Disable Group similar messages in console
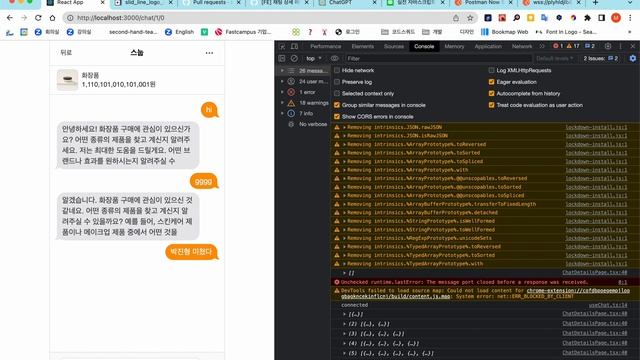 [337, 105]
